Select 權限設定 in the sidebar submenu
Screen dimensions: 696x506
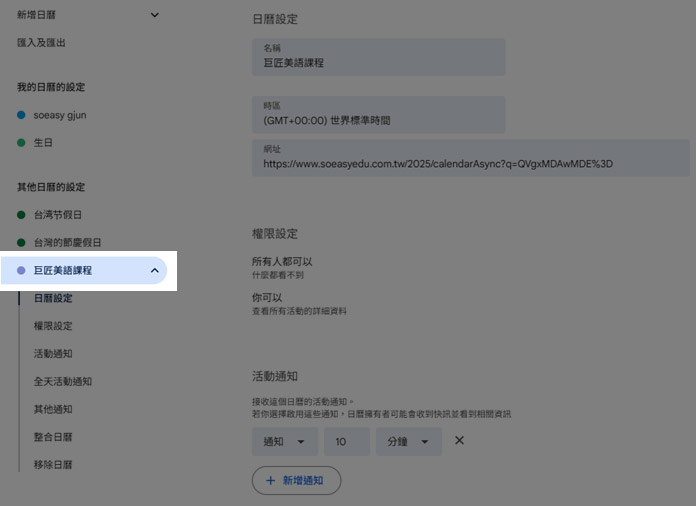click(x=53, y=326)
